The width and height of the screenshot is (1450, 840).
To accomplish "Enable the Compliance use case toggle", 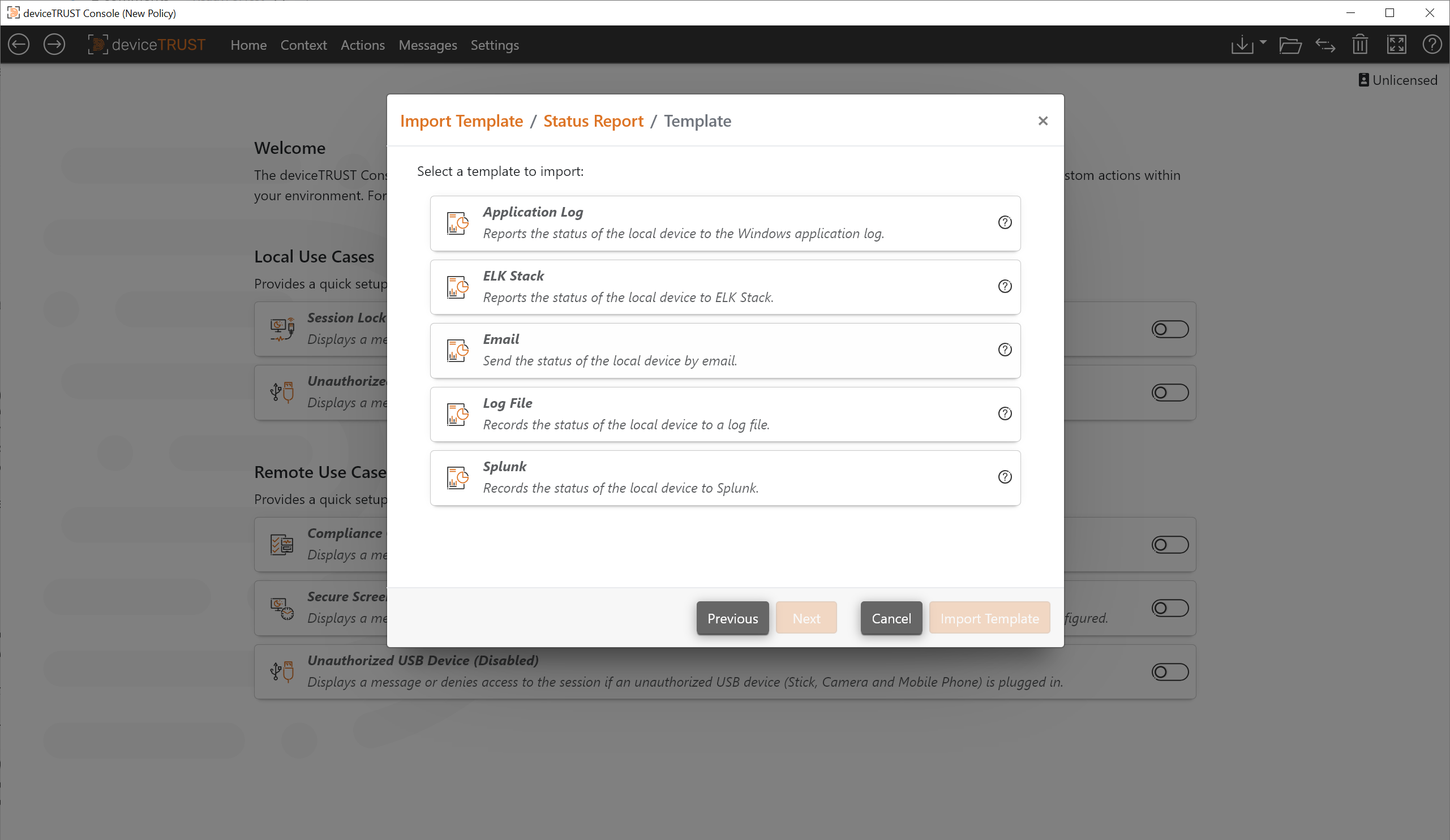I will coord(1169,545).
